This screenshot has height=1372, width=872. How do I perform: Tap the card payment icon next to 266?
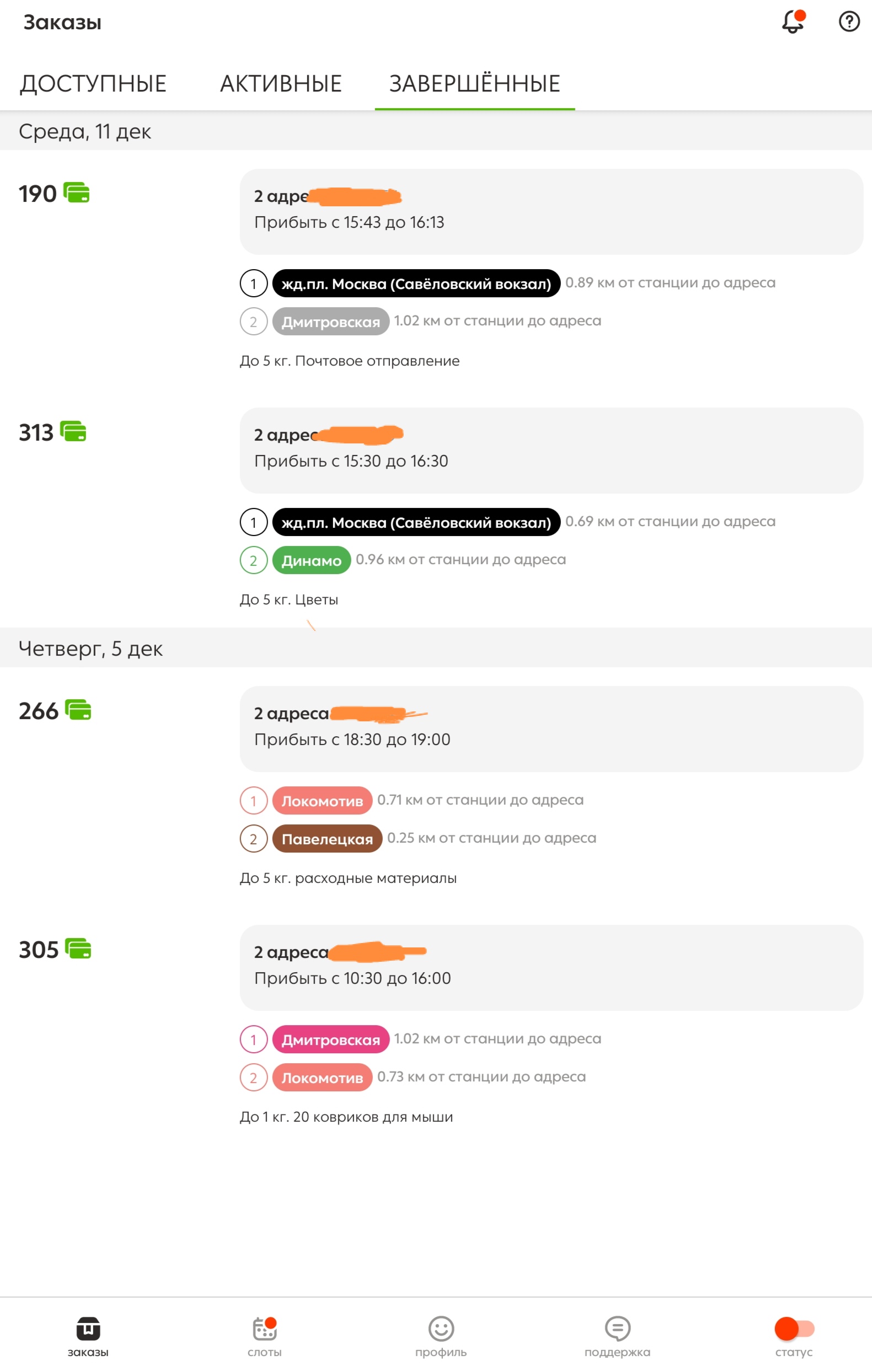78,710
